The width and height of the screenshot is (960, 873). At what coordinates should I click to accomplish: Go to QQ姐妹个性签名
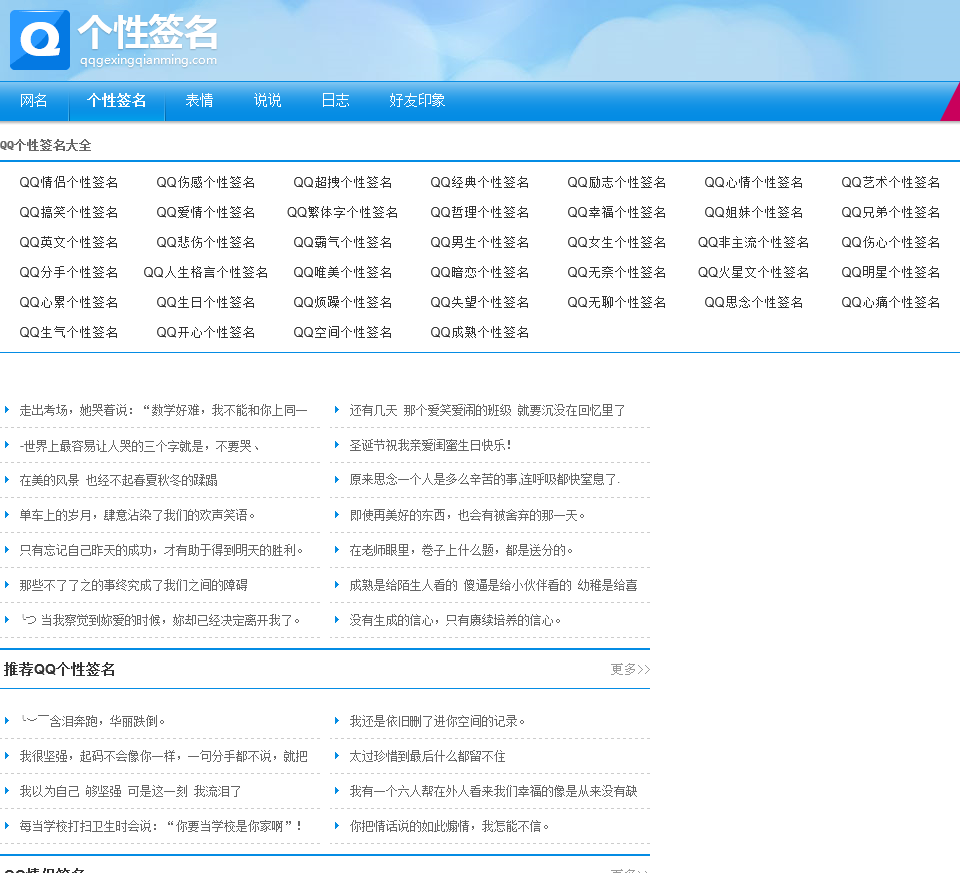pyautogui.click(x=754, y=212)
